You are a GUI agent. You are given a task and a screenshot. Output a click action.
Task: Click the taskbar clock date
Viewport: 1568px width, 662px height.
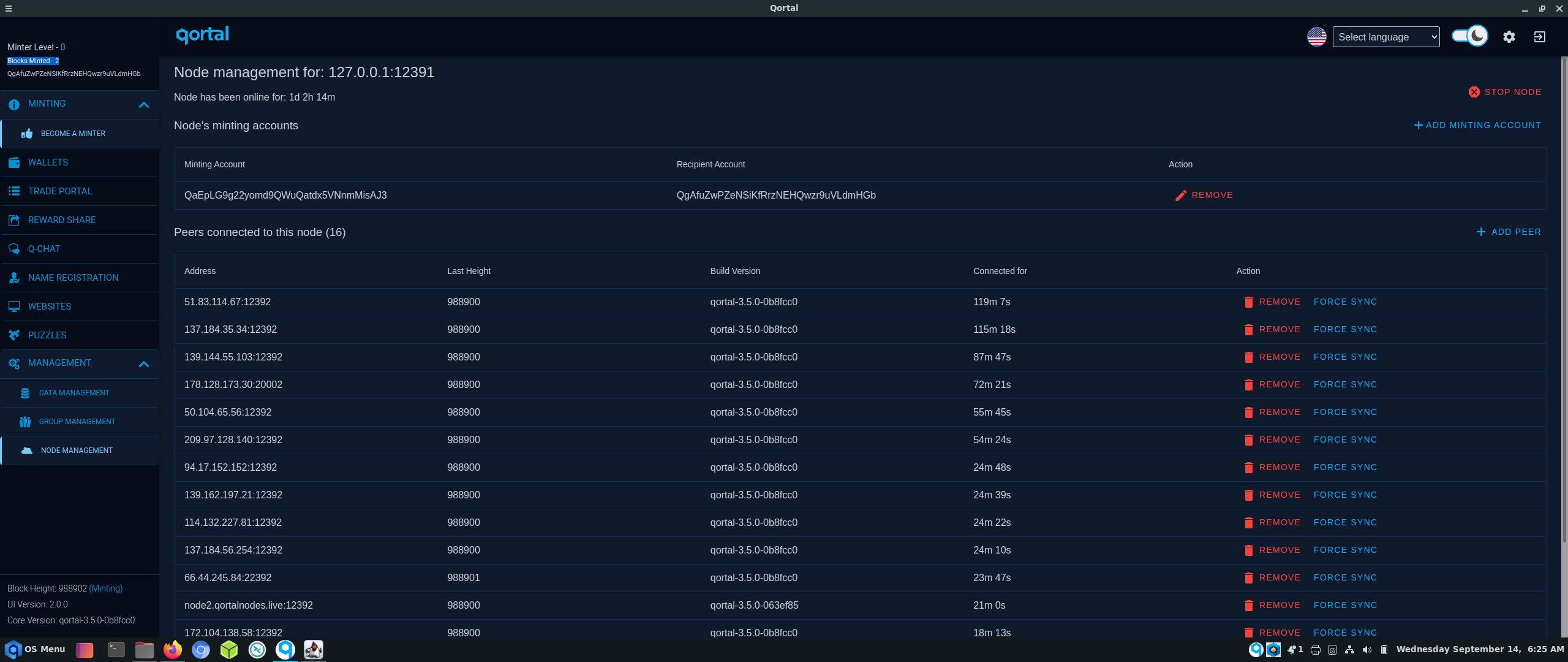(x=1479, y=649)
